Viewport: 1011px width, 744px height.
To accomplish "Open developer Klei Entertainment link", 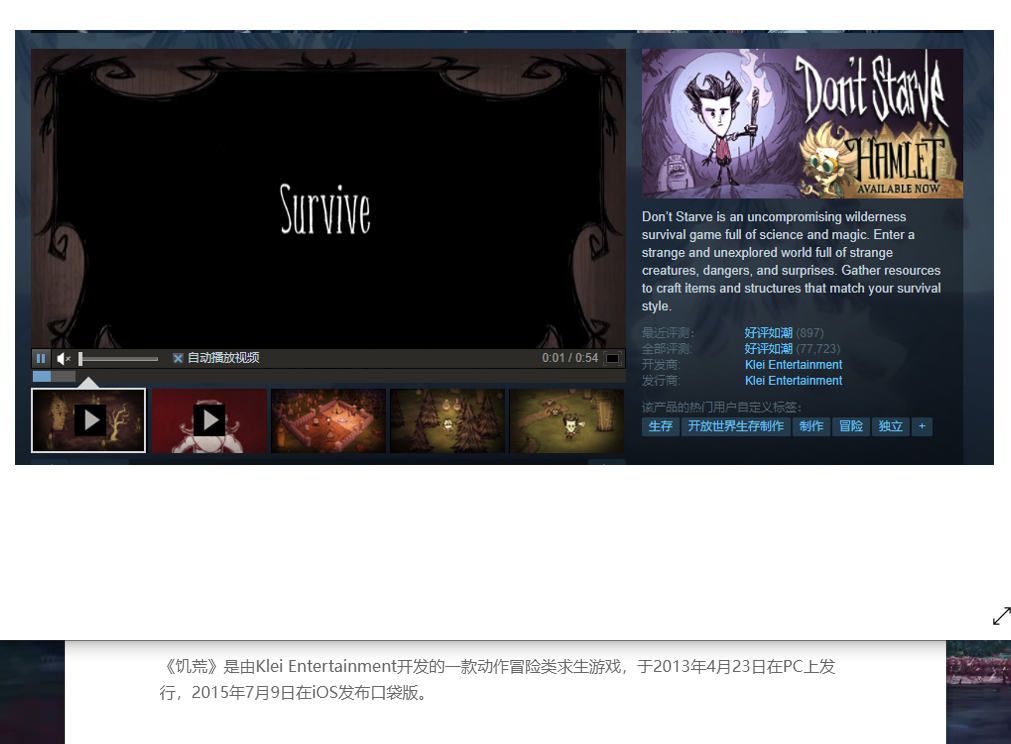I will click(793, 365).
